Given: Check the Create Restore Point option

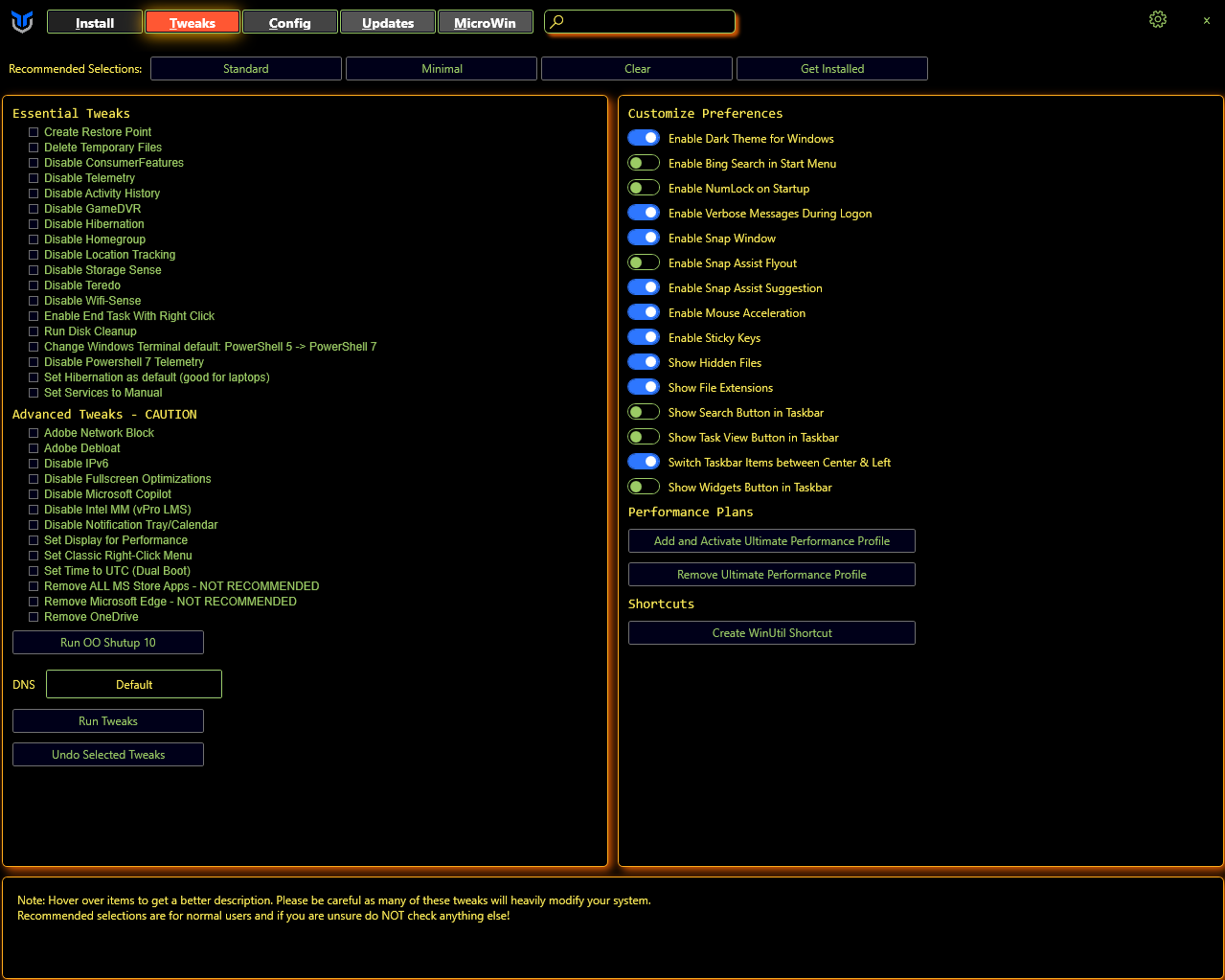Looking at the screenshot, I should [33, 132].
